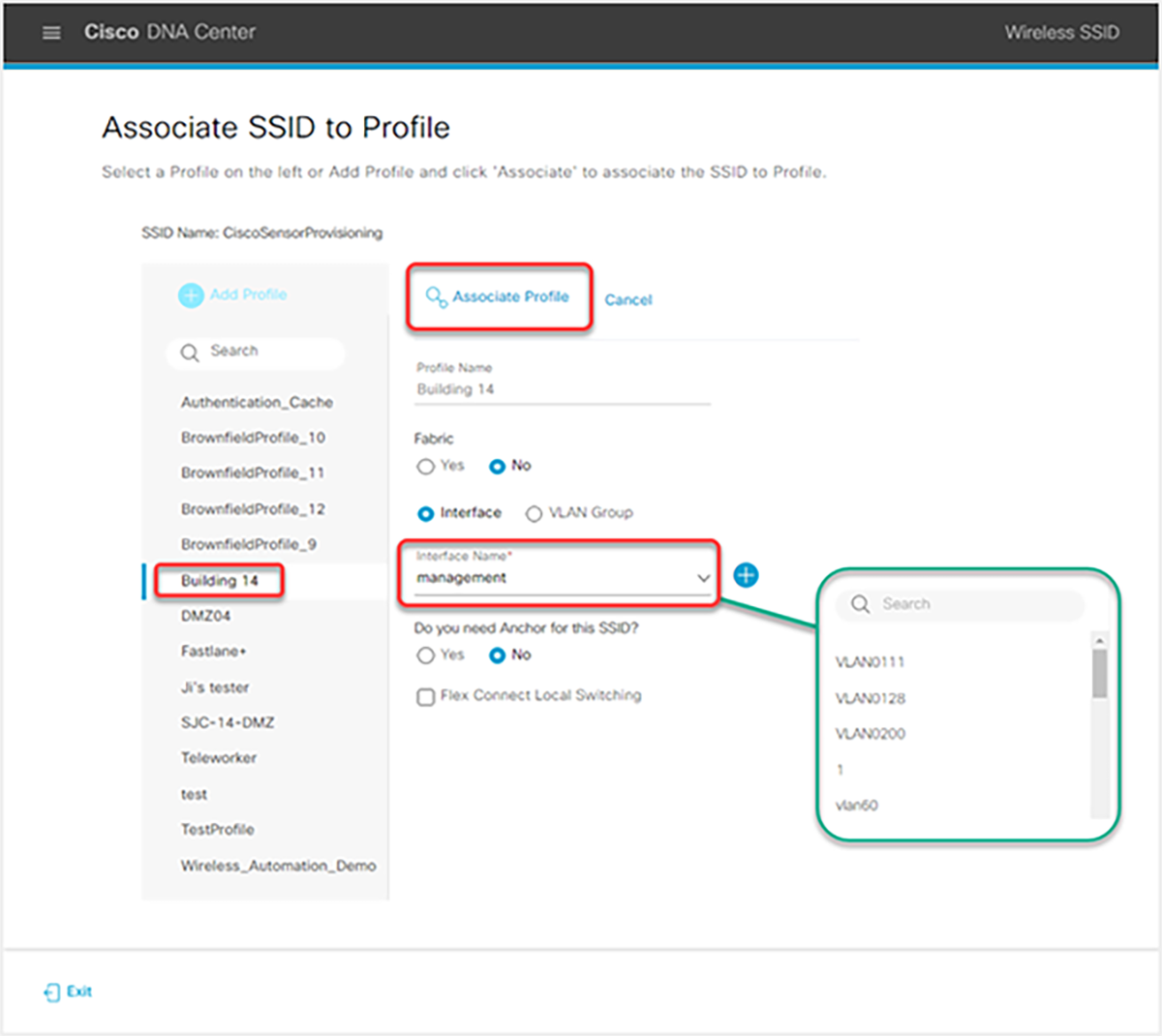Select the Authentication_Cache profile
1162x1036 pixels.
pos(257,403)
